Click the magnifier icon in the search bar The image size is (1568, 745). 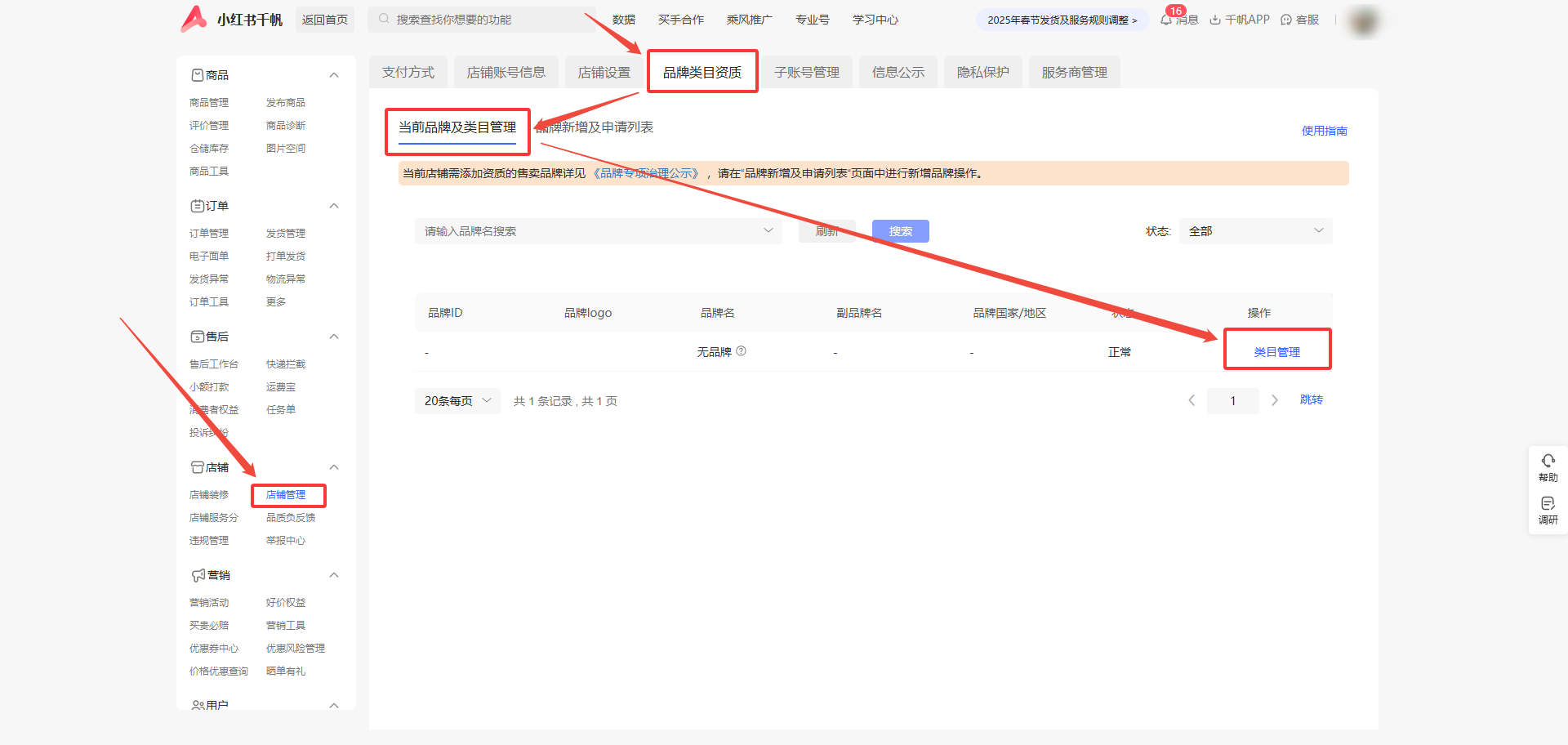tap(384, 19)
